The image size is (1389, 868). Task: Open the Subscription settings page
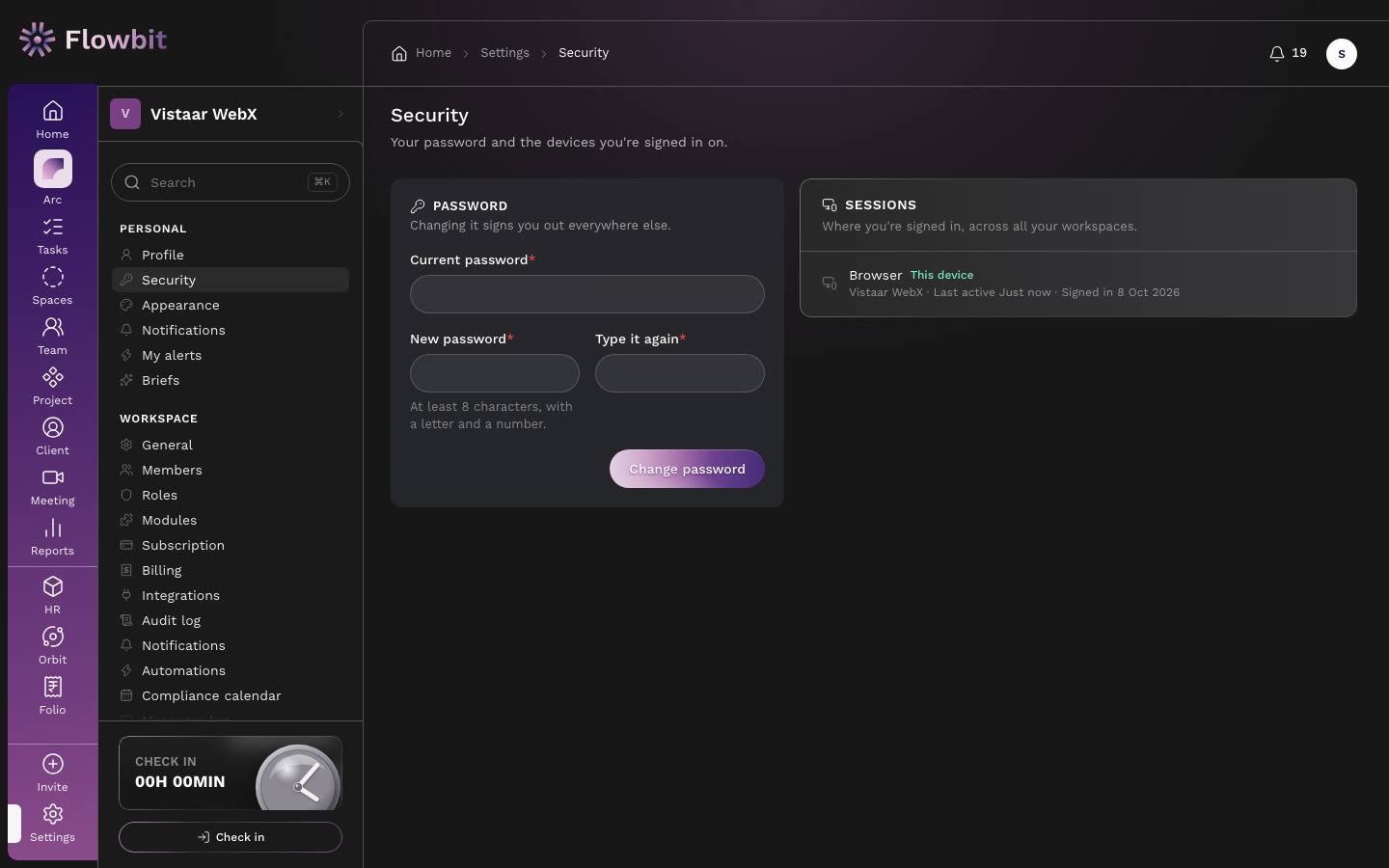click(230, 545)
